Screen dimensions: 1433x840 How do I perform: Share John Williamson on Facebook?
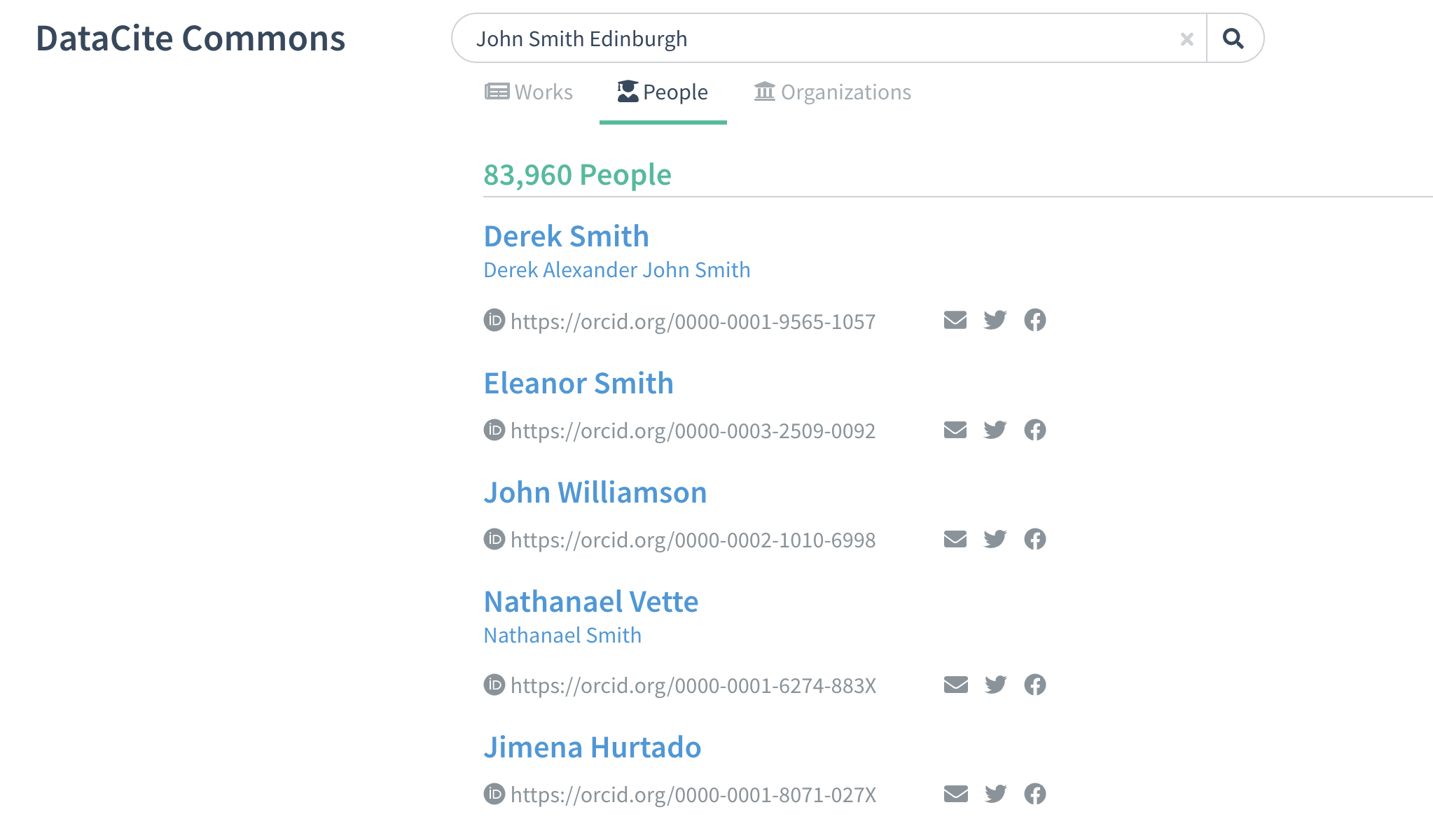point(1035,539)
